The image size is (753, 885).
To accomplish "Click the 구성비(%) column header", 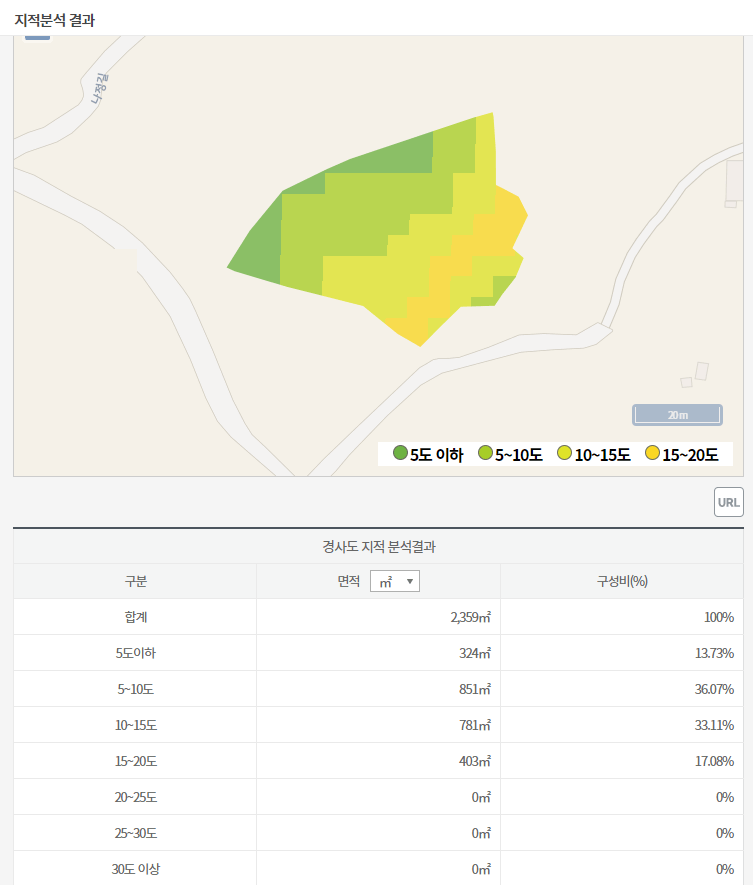I will (622, 581).
